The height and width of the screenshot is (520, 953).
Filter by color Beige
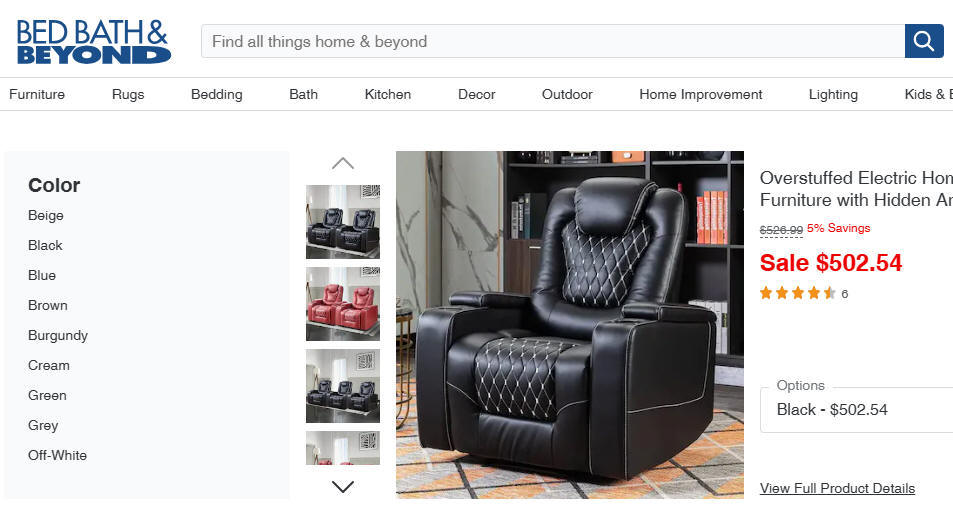click(x=46, y=216)
